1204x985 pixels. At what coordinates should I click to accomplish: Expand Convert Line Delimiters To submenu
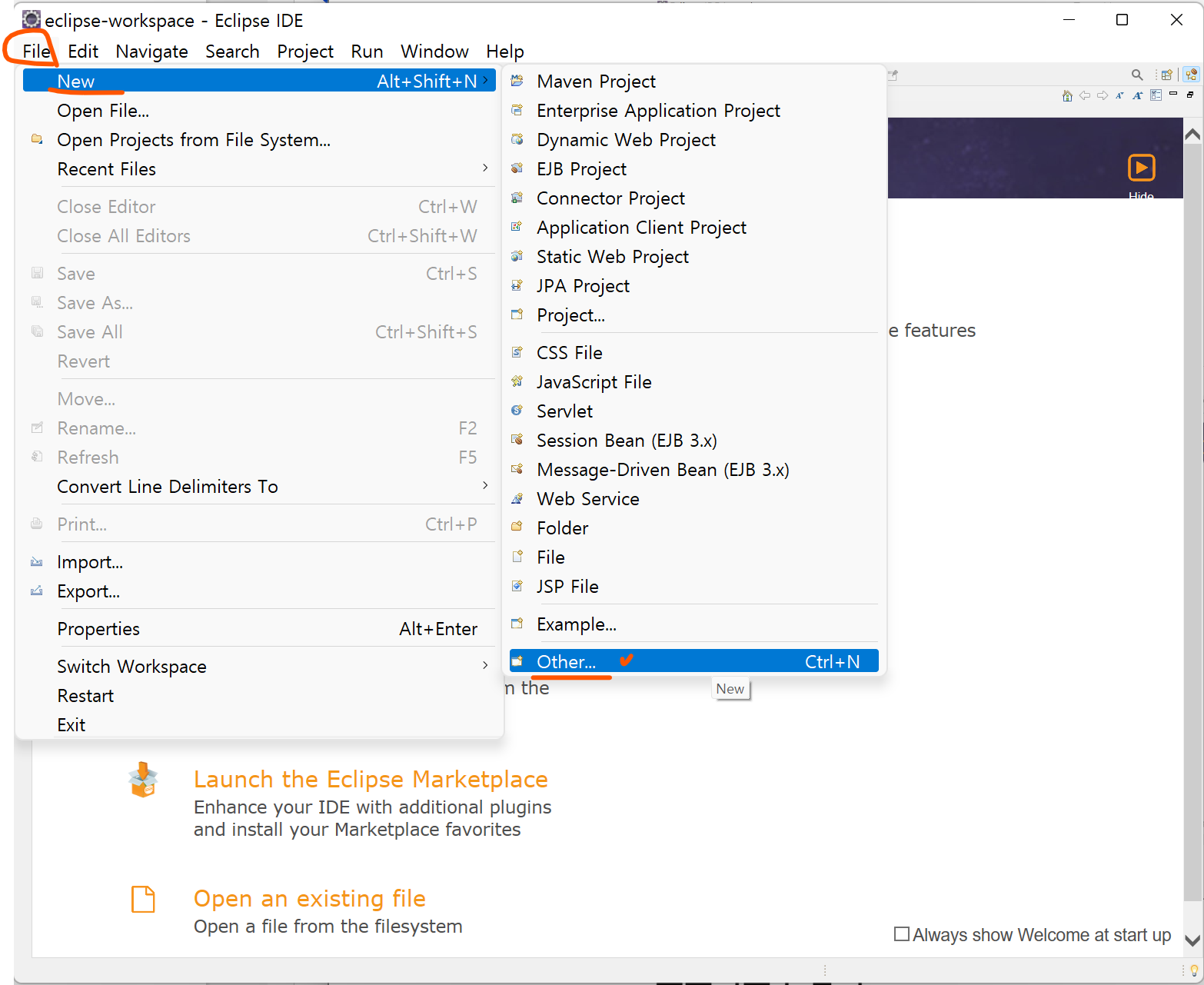pos(485,486)
